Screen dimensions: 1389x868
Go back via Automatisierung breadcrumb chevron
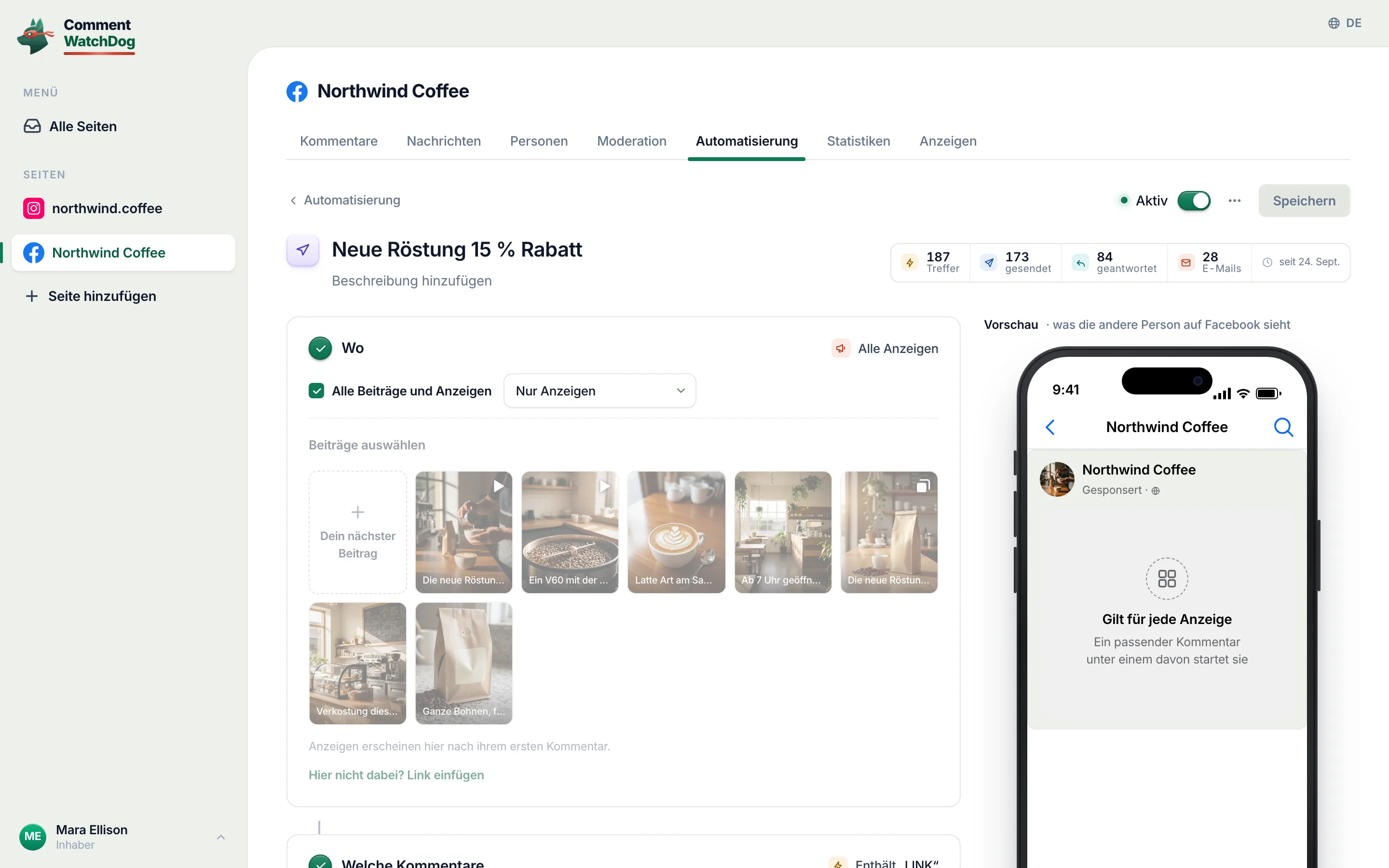pos(293,200)
